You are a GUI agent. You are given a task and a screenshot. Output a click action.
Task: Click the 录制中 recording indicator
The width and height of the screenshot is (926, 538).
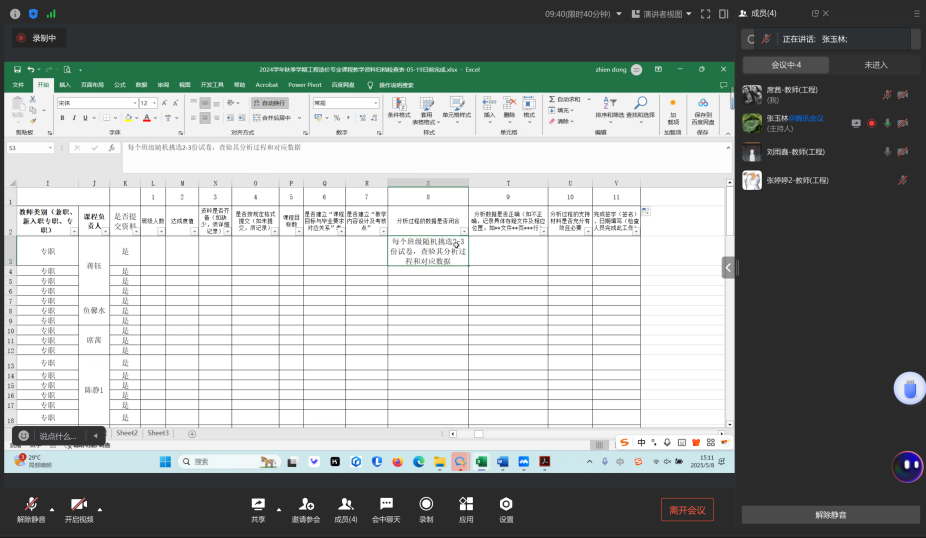click(x=38, y=38)
